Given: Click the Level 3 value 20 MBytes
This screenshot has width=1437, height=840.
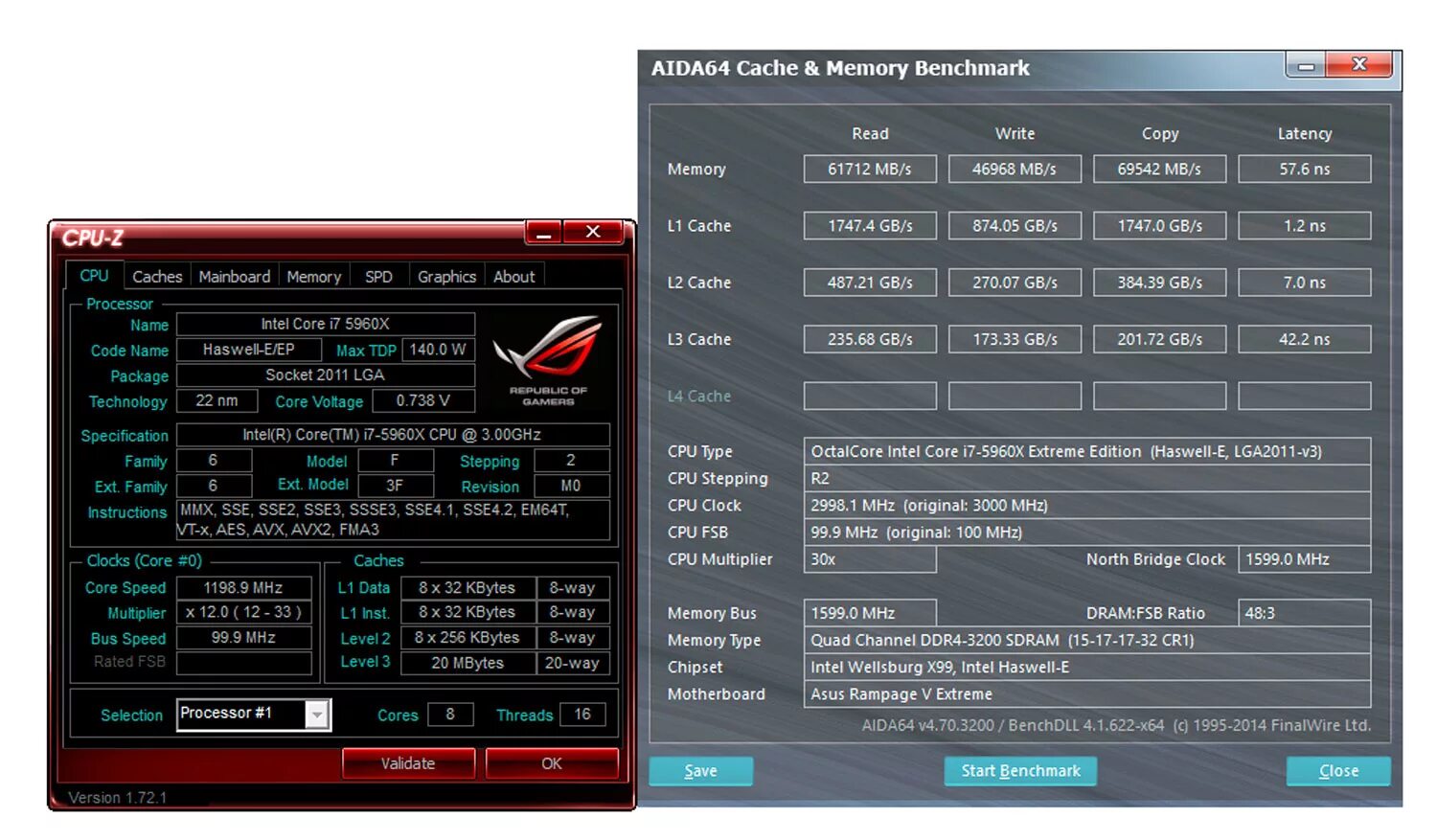Looking at the screenshot, I should tap(468, 663).
